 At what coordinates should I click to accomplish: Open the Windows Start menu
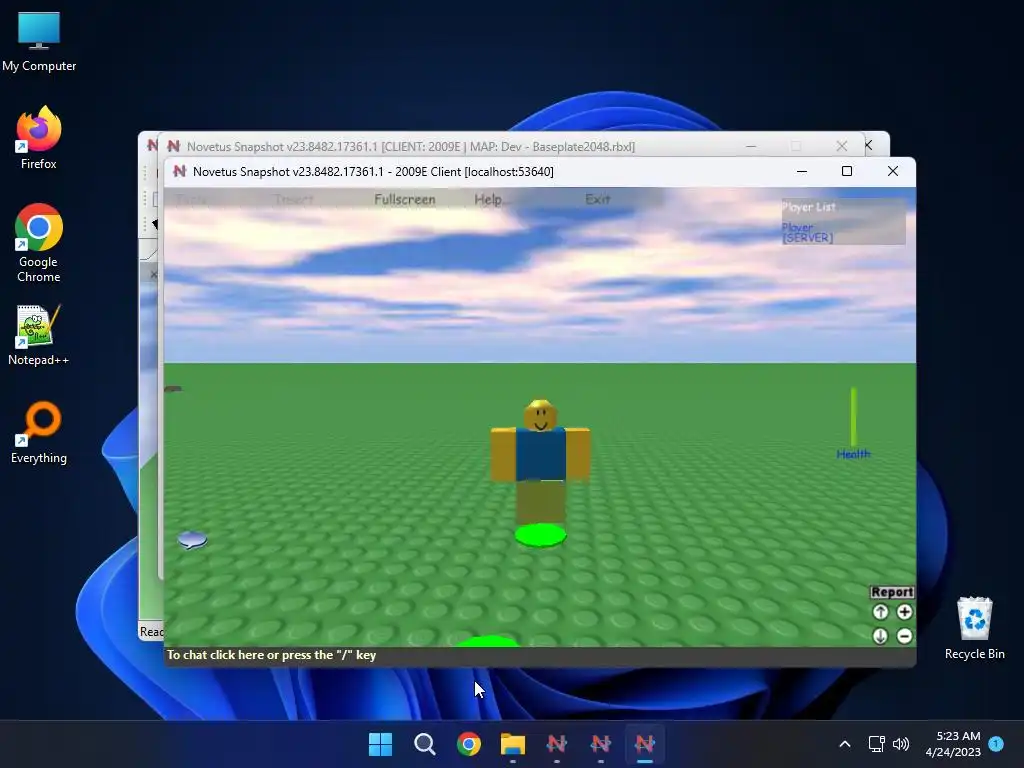[381, 744]
